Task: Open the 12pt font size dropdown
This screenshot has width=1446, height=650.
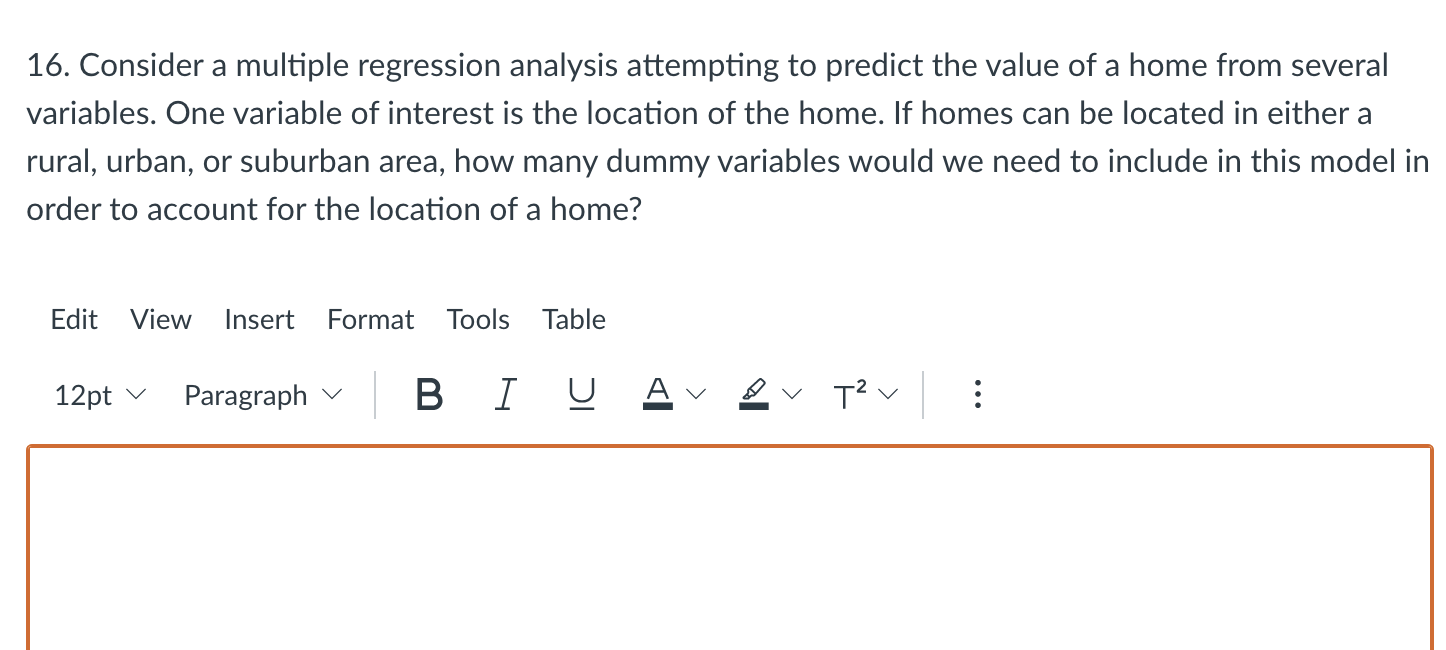Action: 98,395
